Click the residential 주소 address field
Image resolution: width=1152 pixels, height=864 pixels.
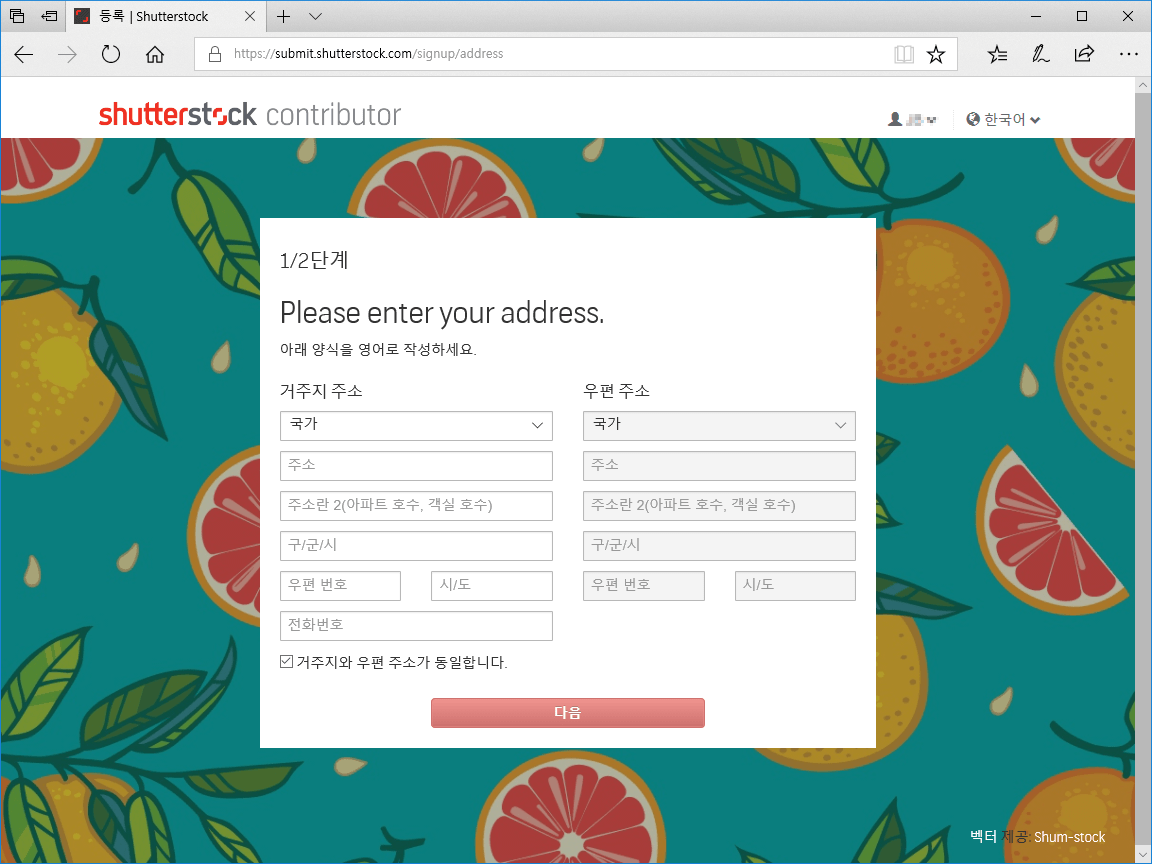tap(416, 466)
